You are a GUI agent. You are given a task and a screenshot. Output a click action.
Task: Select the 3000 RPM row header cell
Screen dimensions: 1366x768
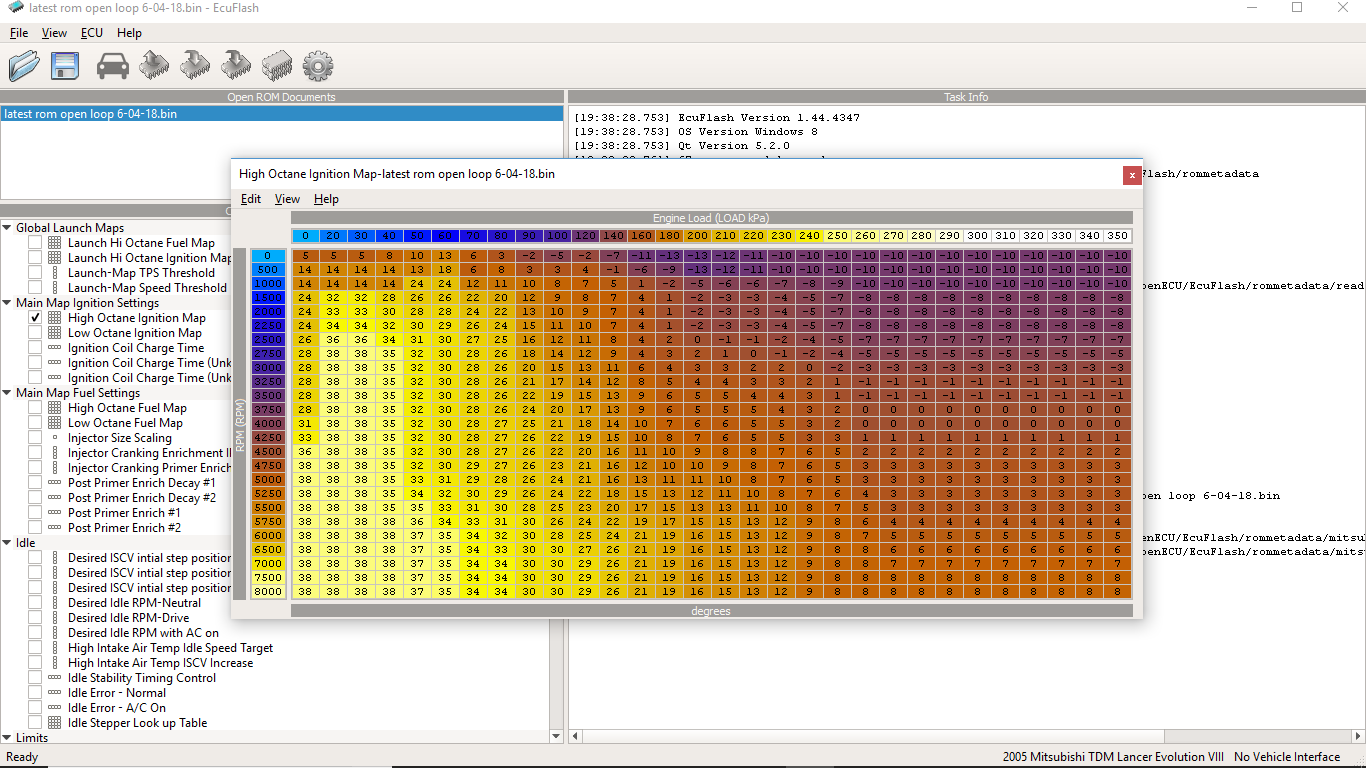click(268, 368)
